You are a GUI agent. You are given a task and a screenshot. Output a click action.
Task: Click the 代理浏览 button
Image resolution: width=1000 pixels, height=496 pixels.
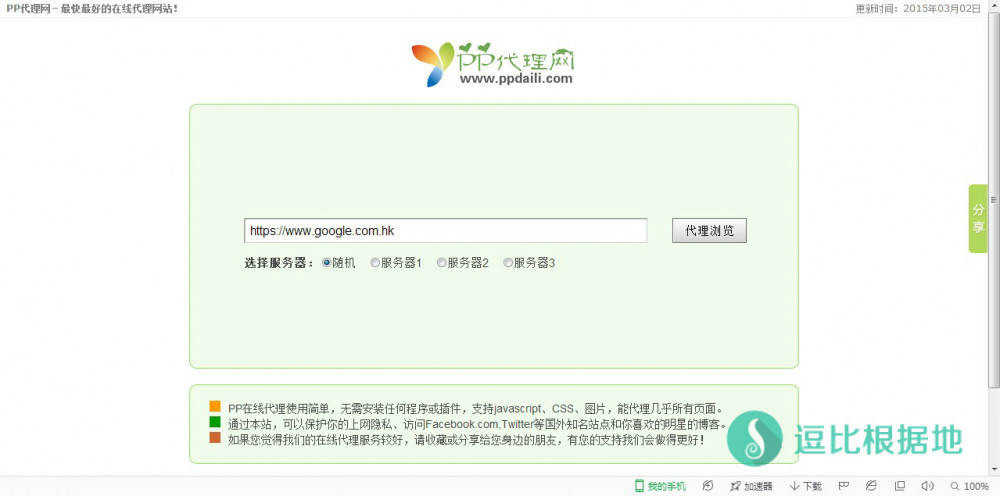point(709,230)
